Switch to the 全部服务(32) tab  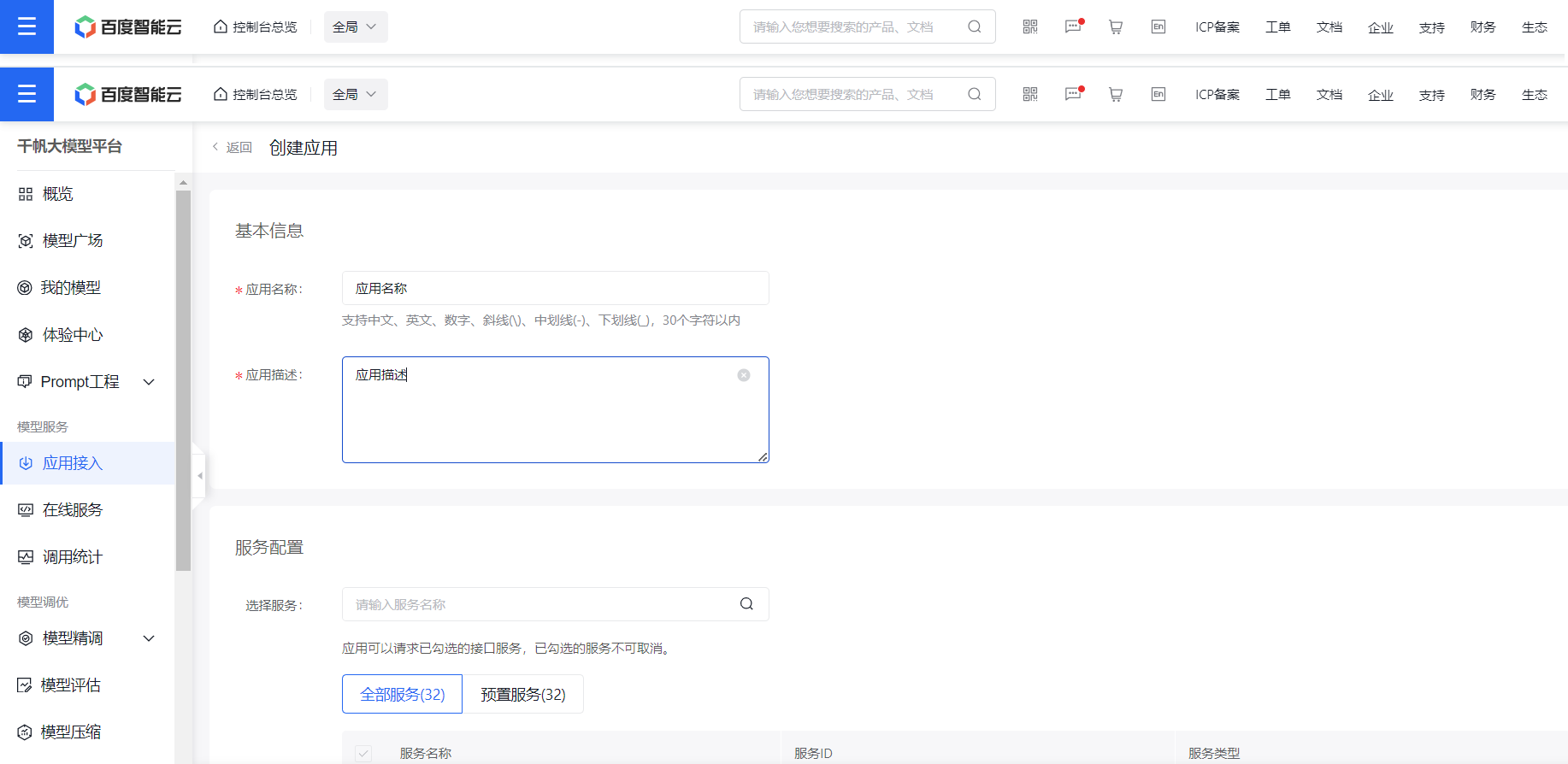coord(402,694)
